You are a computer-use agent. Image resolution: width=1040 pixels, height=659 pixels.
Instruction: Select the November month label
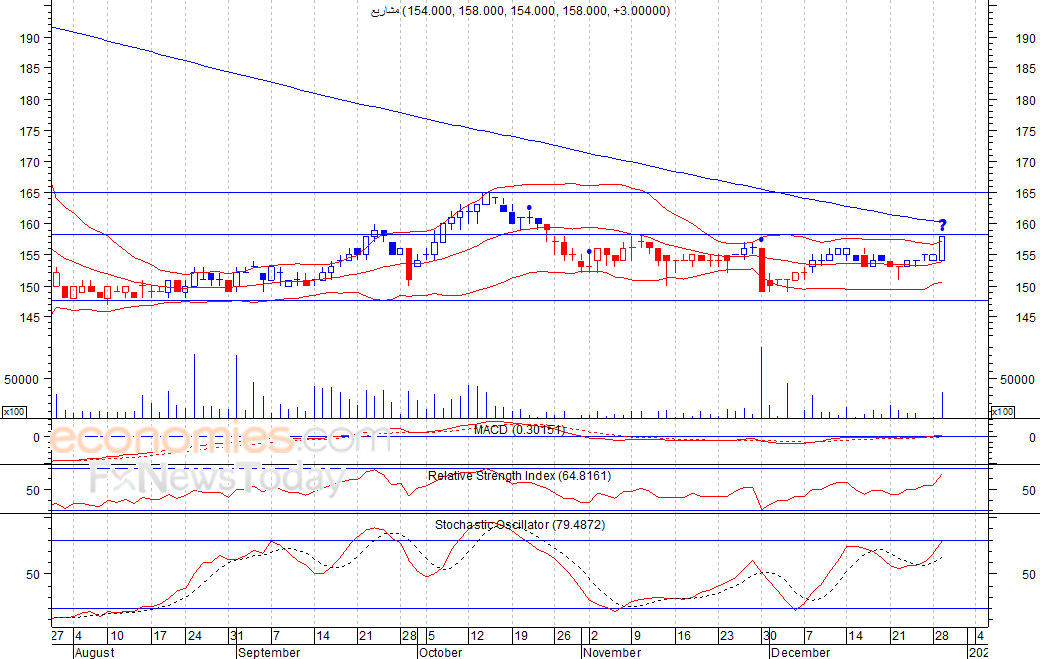pos(612,652)
